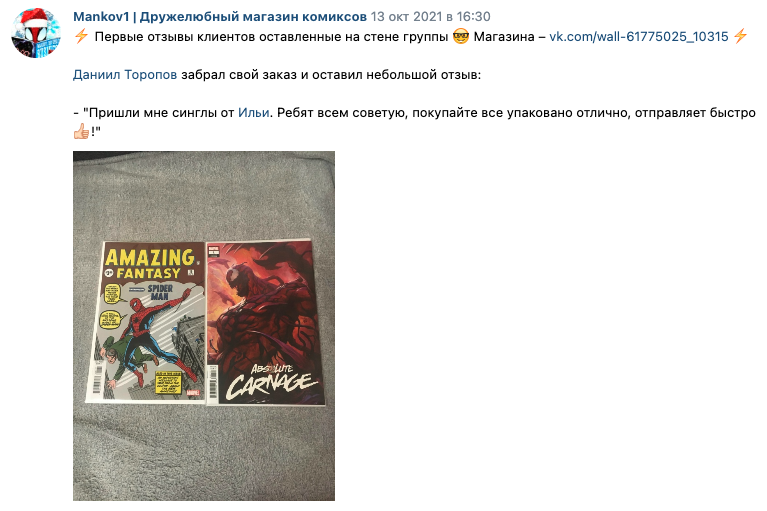This screenshot has width=767, height=511.
Task: Click the Amazing Fantasy comic cover in photo
Action: [146, 321]
